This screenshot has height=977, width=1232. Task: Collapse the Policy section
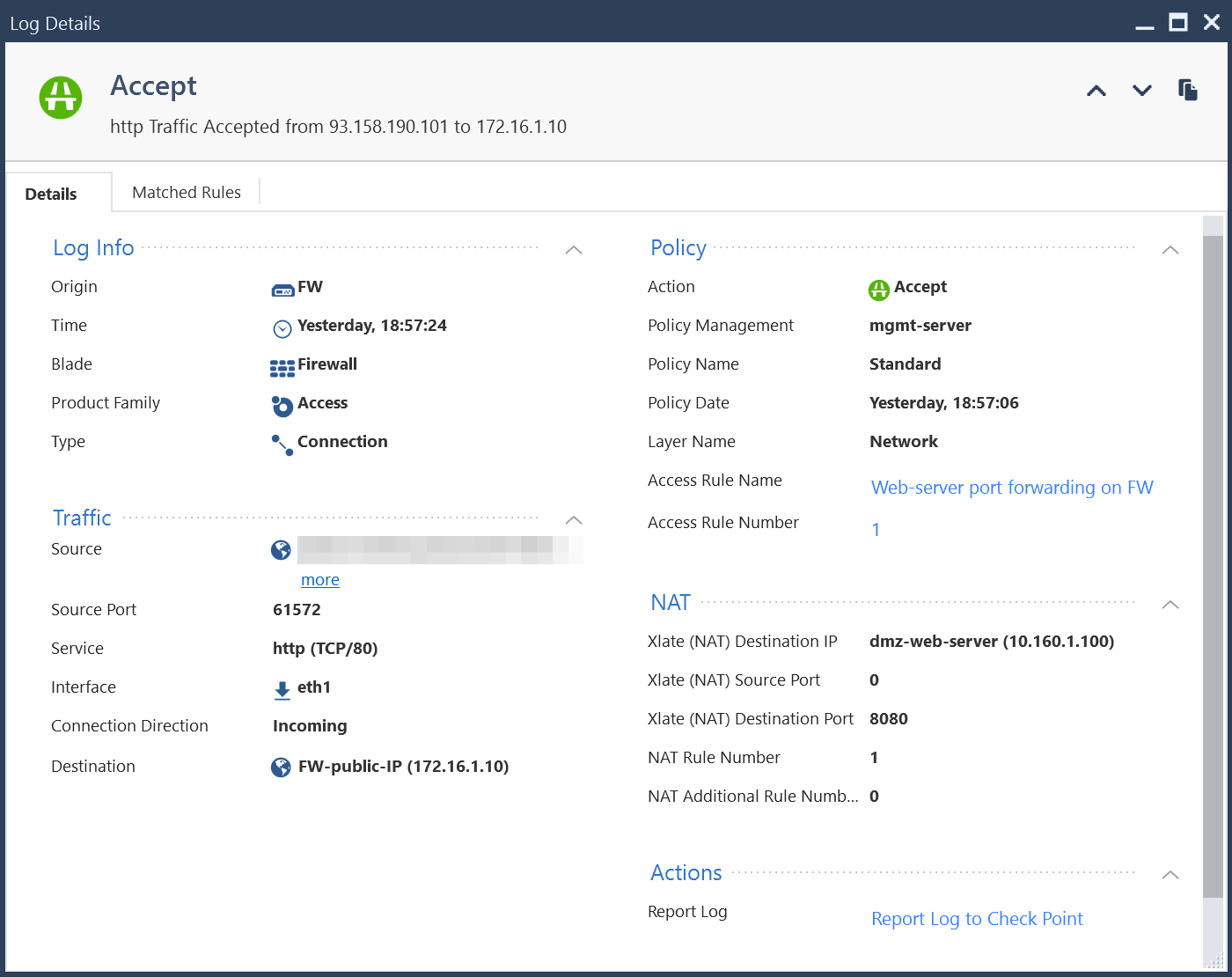pyautogui.click(x=1170, y=250)
